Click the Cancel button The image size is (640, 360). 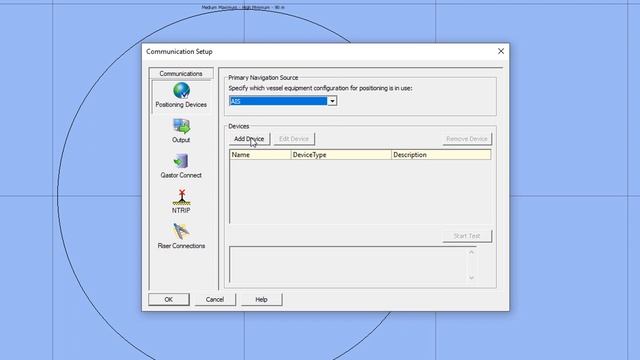215,300
